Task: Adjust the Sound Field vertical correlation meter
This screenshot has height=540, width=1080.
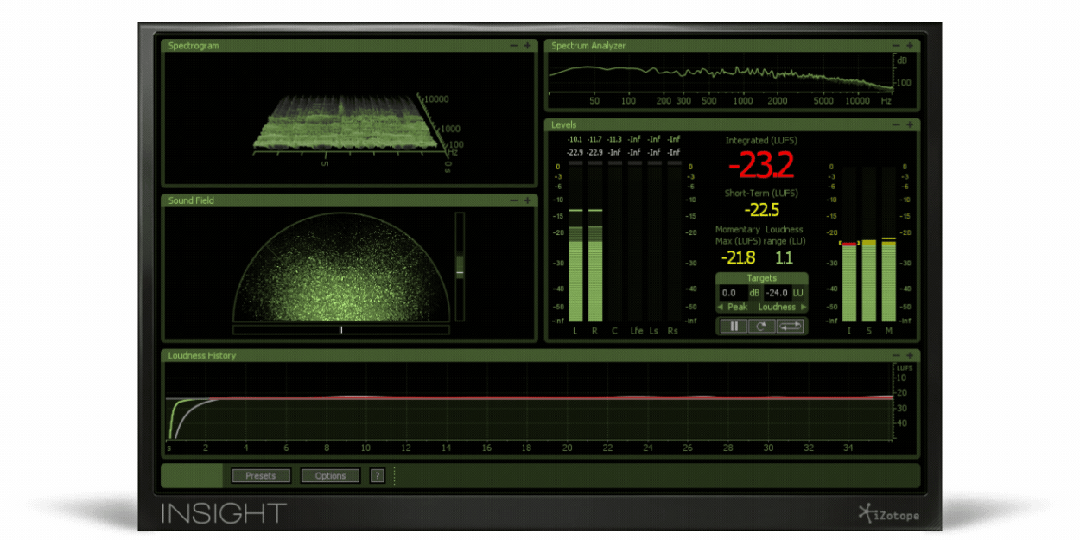Action: (459, 267)
